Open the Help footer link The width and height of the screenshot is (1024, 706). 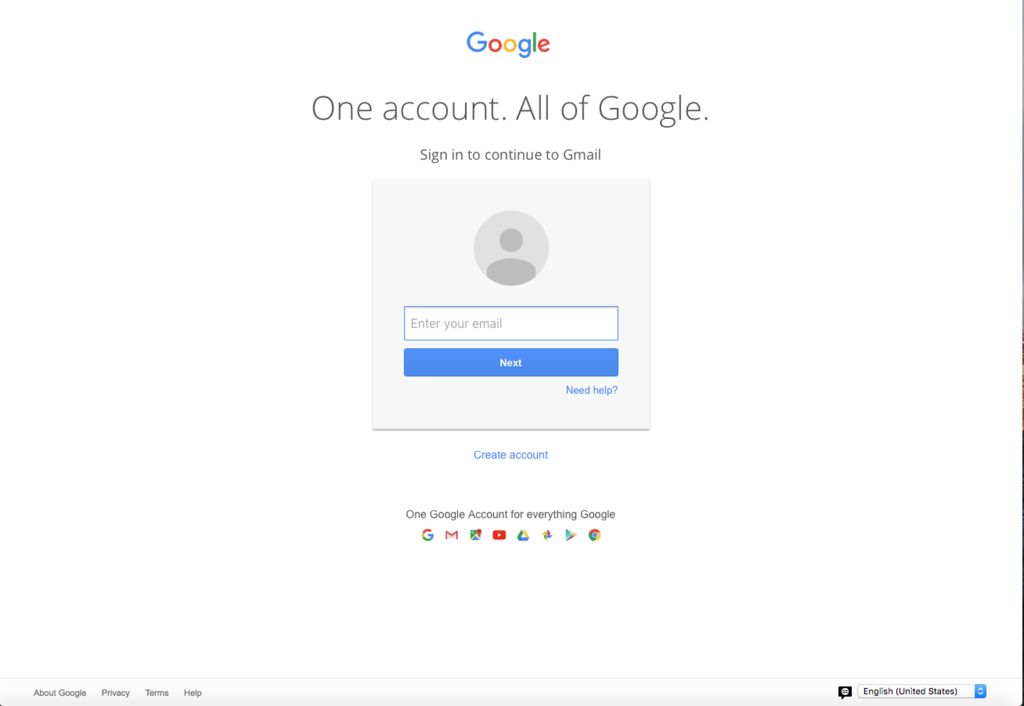(x=193, y=693)
